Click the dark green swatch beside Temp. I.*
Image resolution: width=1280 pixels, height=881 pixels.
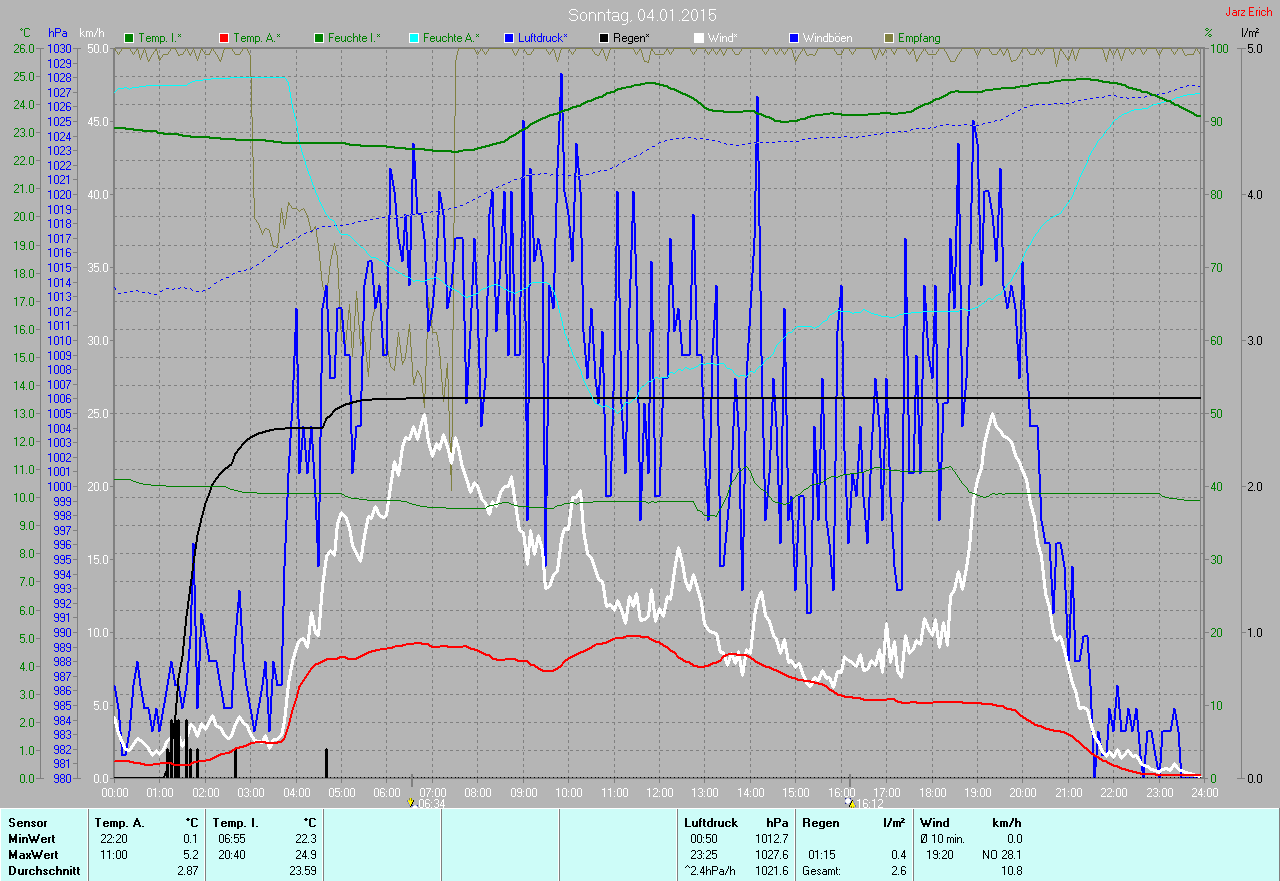point(129,38)
